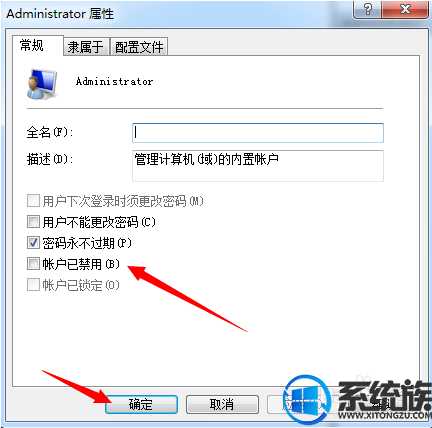The height and width of the screenshot is (428, 432).
Task: Uncheck 密码永不过期 option
Action: 33,243
